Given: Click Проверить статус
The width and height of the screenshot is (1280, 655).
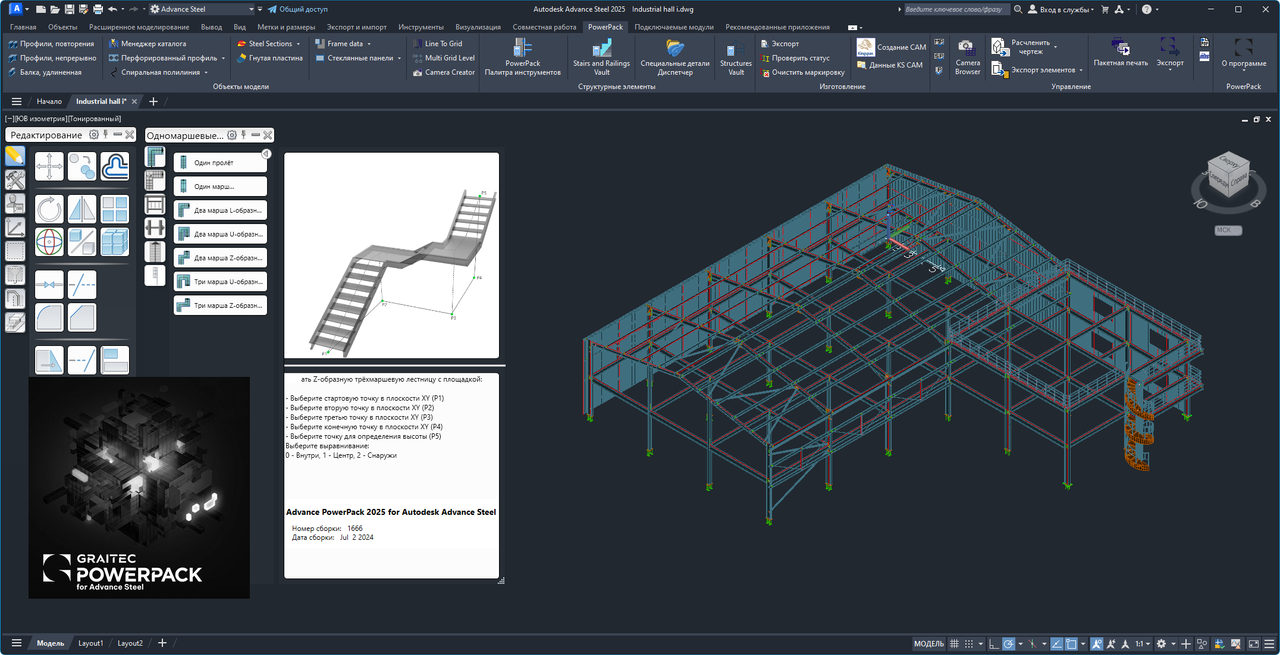Looking at the screenshot, I should 794,58.
